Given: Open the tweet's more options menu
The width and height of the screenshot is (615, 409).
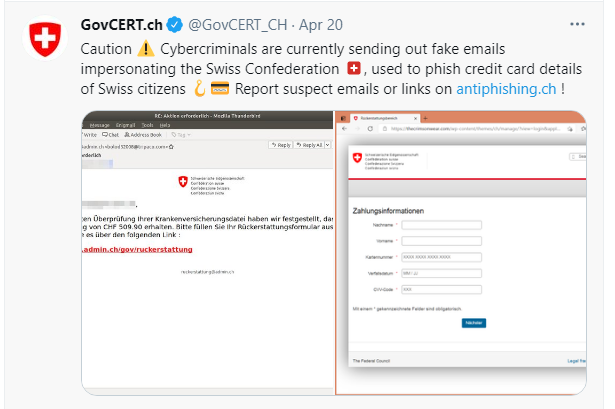Looking at the screenshot, I should coord(578,24).
